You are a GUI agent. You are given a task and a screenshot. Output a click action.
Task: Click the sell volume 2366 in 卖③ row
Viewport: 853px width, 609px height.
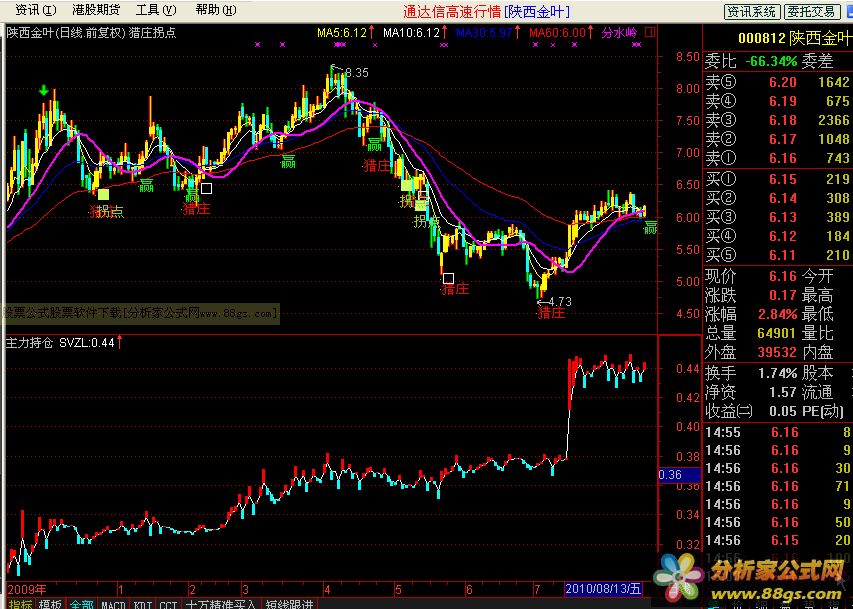tap(833, 120)
